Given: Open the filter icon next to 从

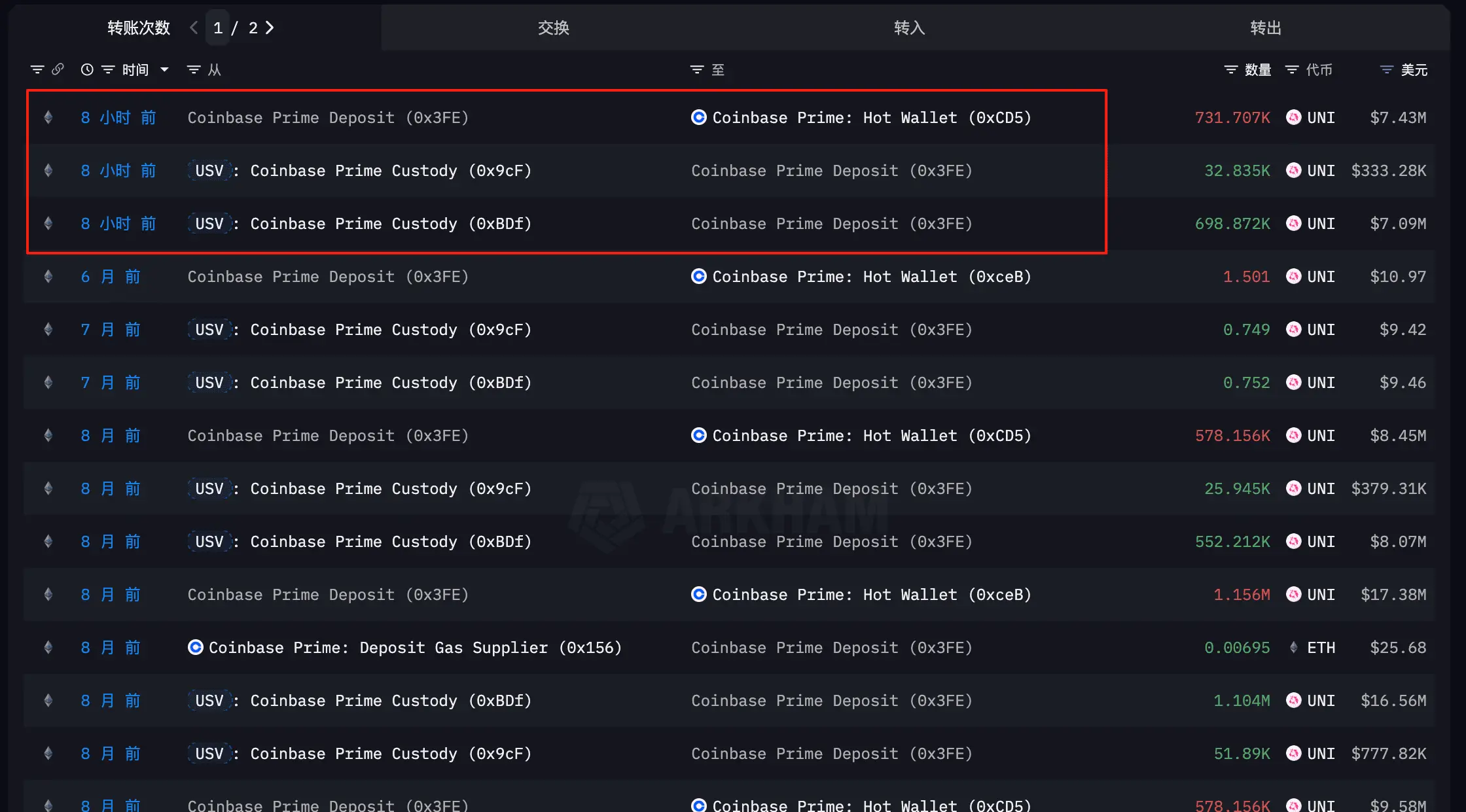Looking at the screenshot, I should [x=194, y=69].
